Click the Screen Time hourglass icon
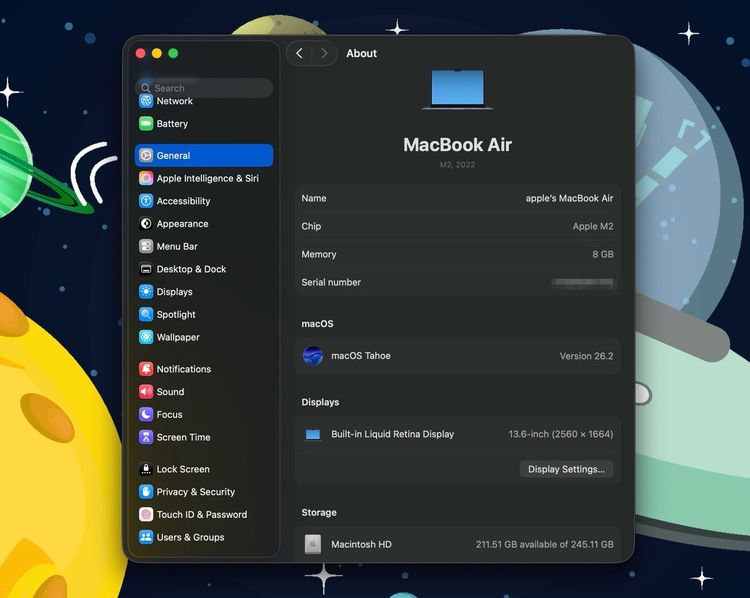750x598 pixels. [146, 437]
